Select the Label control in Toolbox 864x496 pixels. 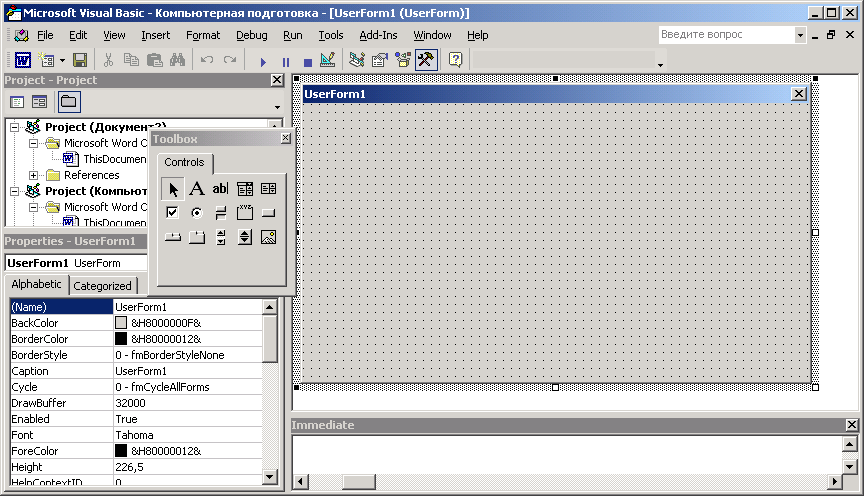[197, 188]
